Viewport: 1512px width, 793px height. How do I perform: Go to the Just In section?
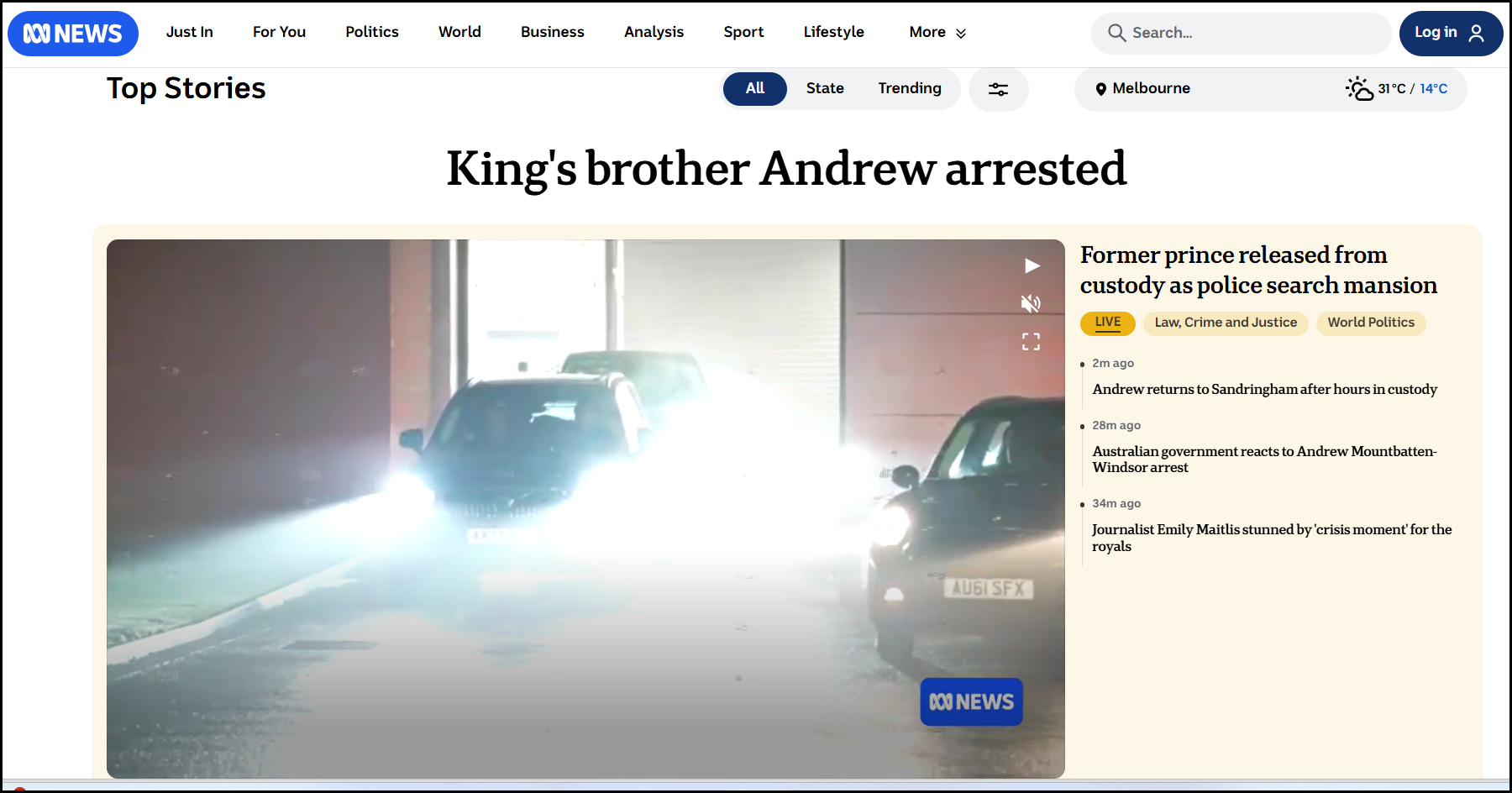[189, 32]
